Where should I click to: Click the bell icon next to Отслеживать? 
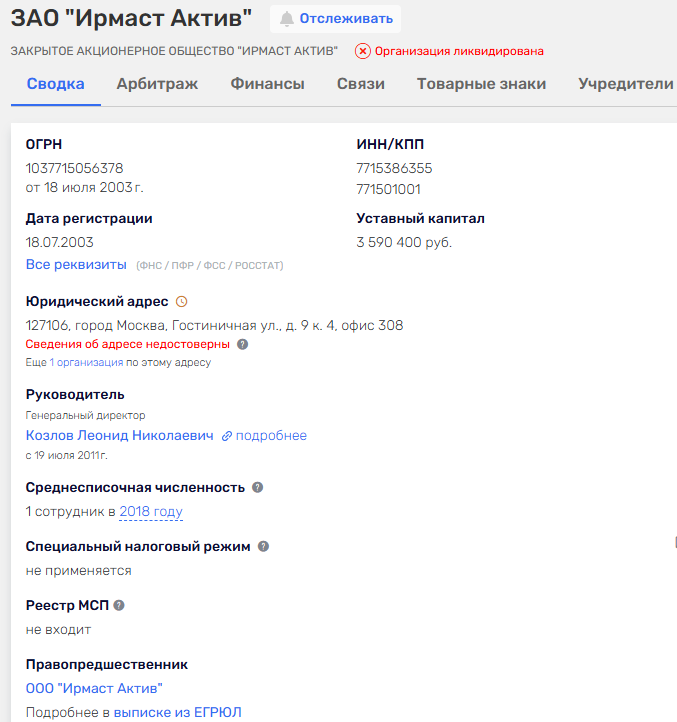click(x=286, y=19)
